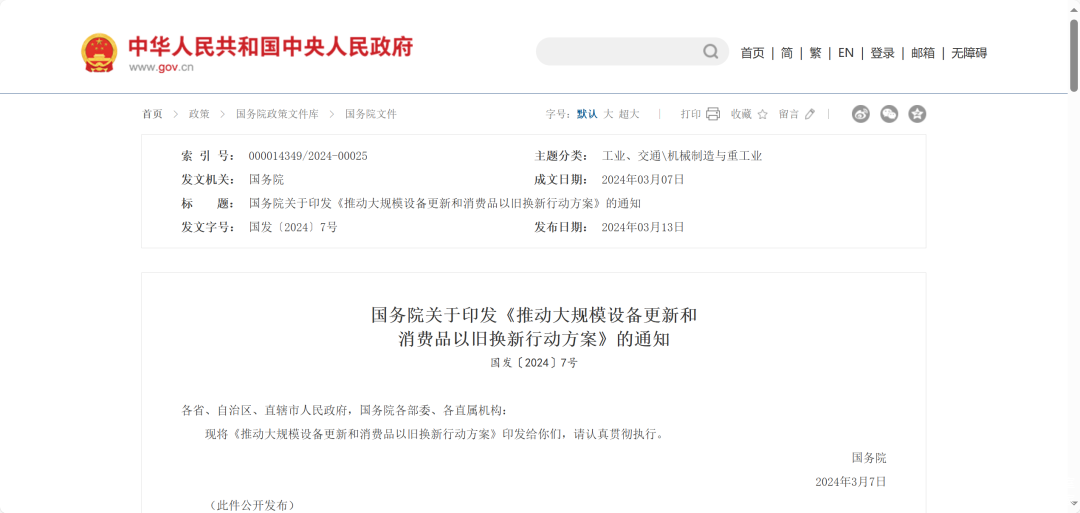
Task: Click the pencil icon next to 留言
Action: pos(810,114)
